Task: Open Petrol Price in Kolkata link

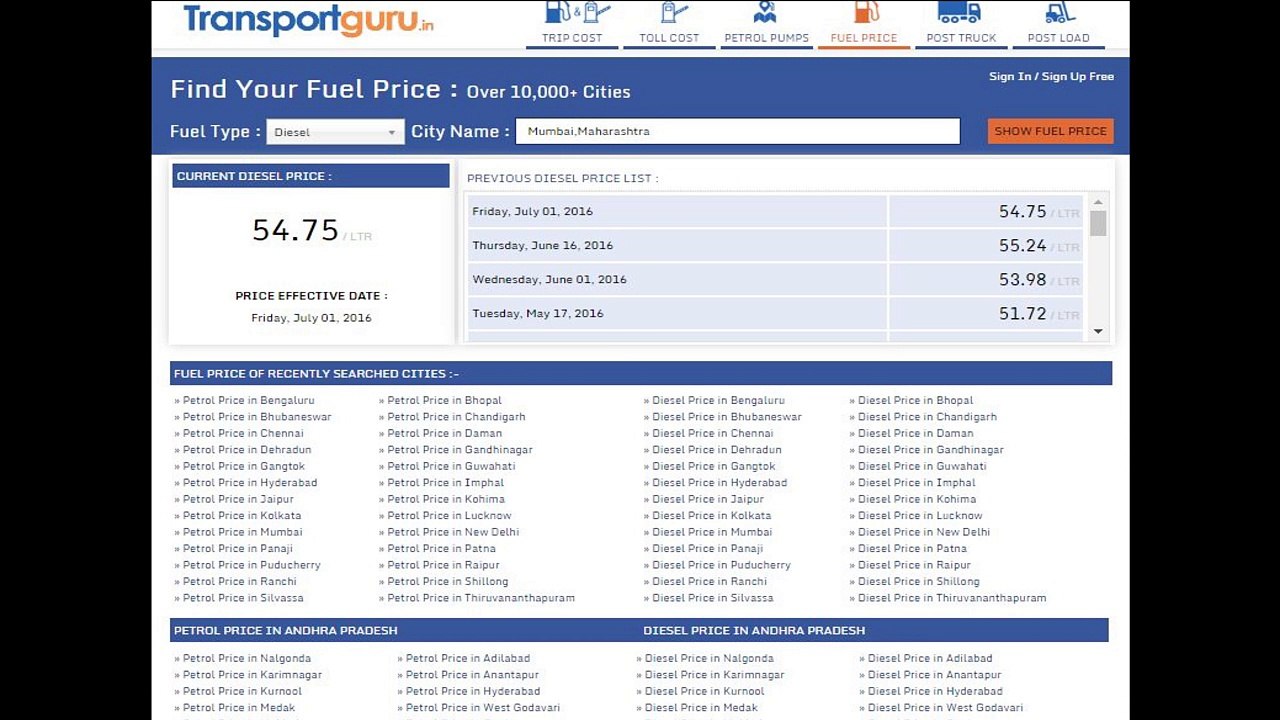Action: (x=242, y=516)
